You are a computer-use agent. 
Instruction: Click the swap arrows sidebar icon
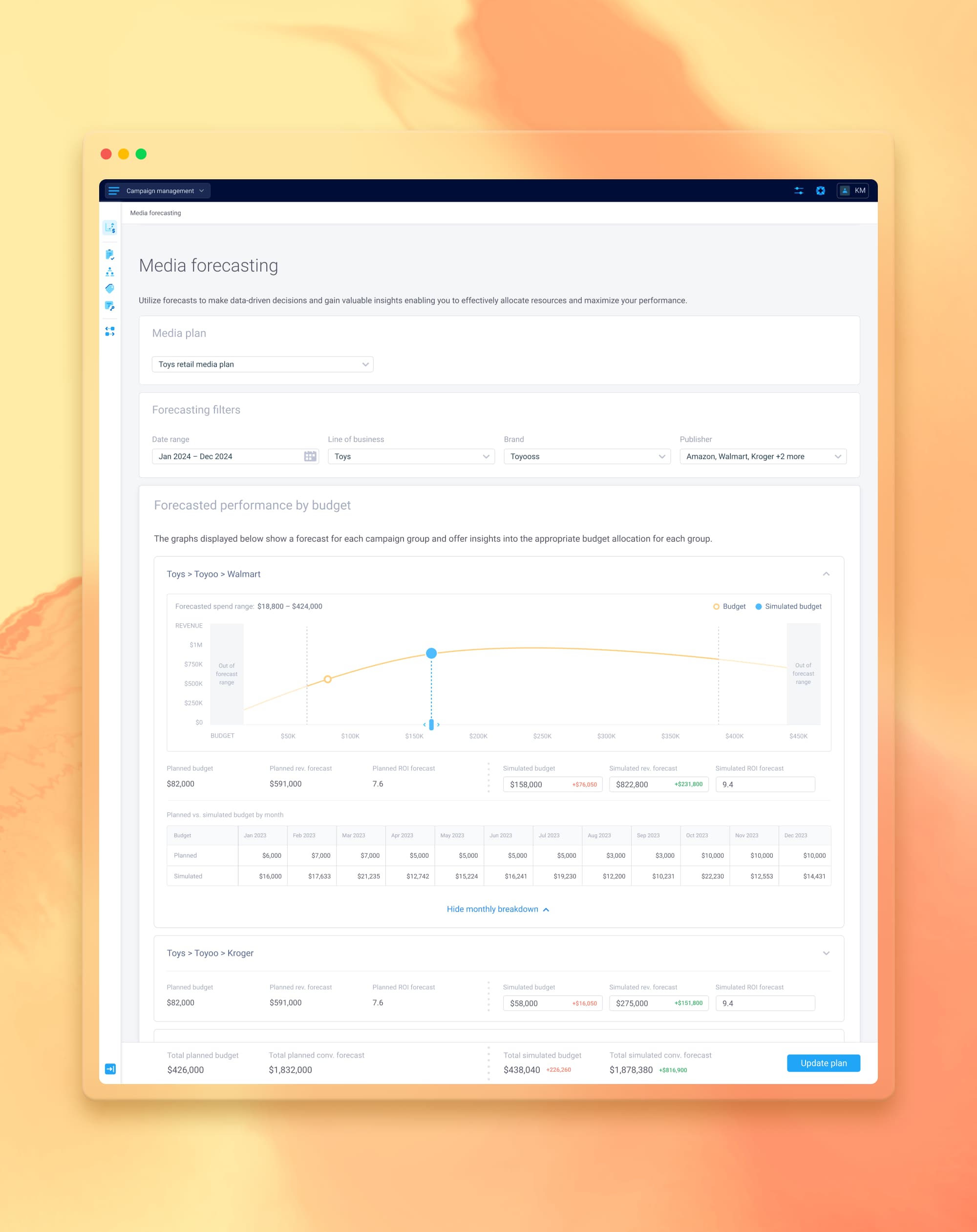(110, 331)
